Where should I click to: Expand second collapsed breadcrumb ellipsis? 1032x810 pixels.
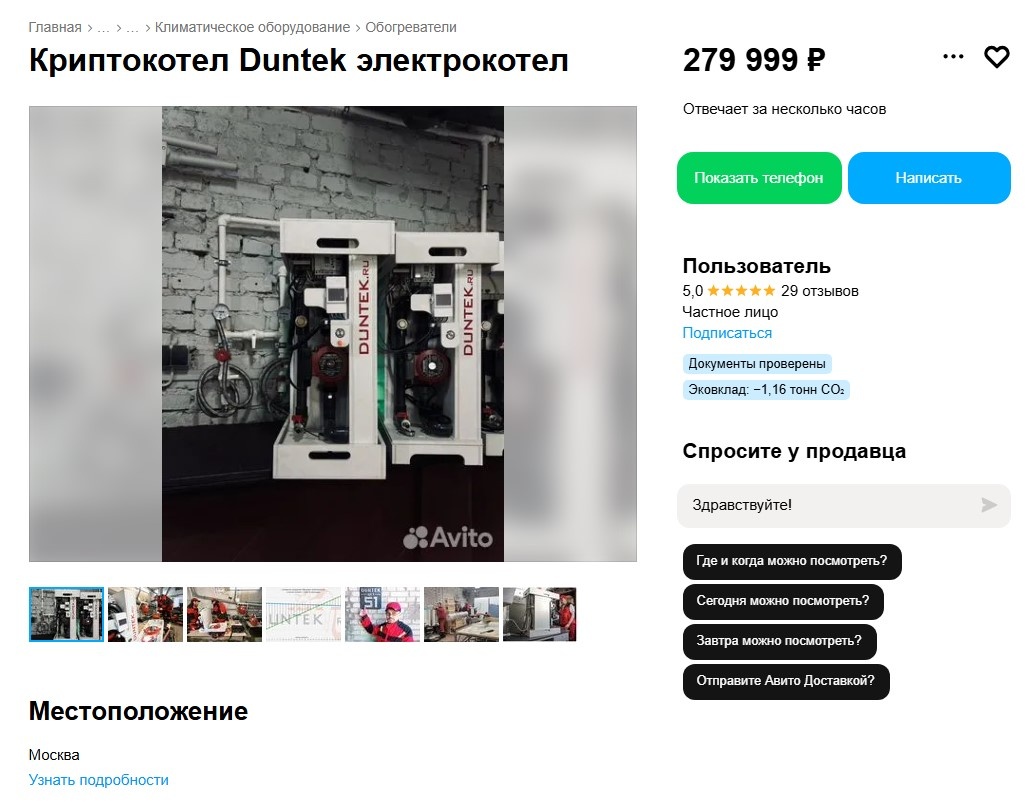click(x=132, y=28)
